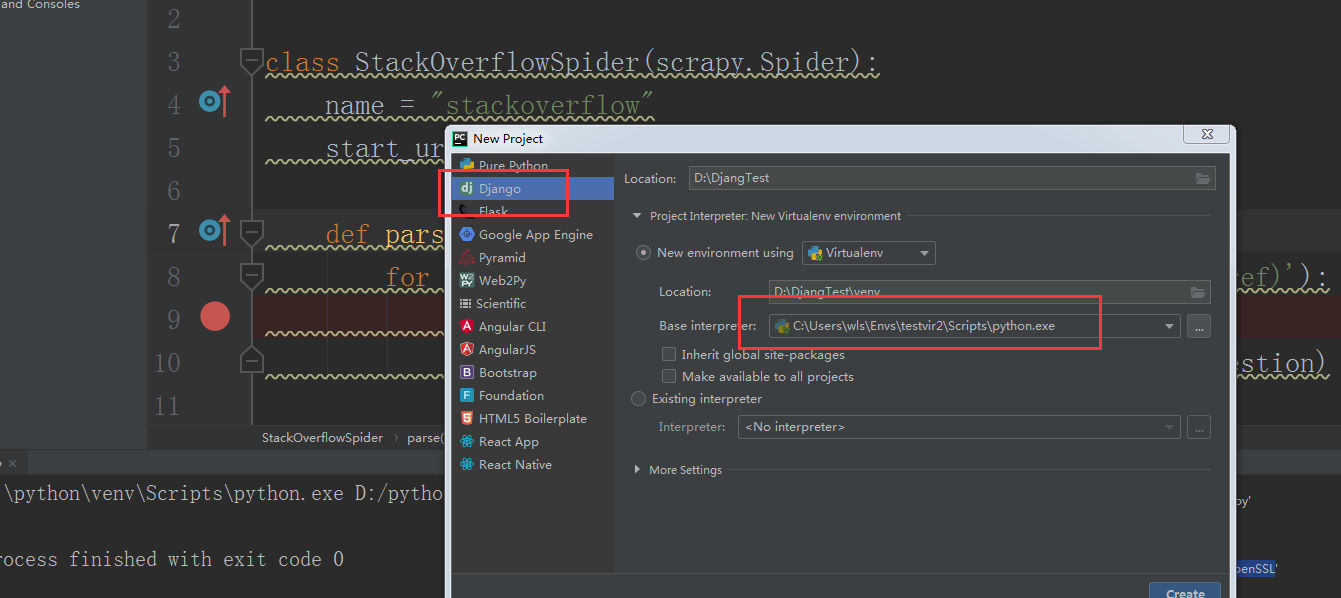Click the PyCharm icon in New Project title
Screen dimensions: 1341x598
point(460,138)
